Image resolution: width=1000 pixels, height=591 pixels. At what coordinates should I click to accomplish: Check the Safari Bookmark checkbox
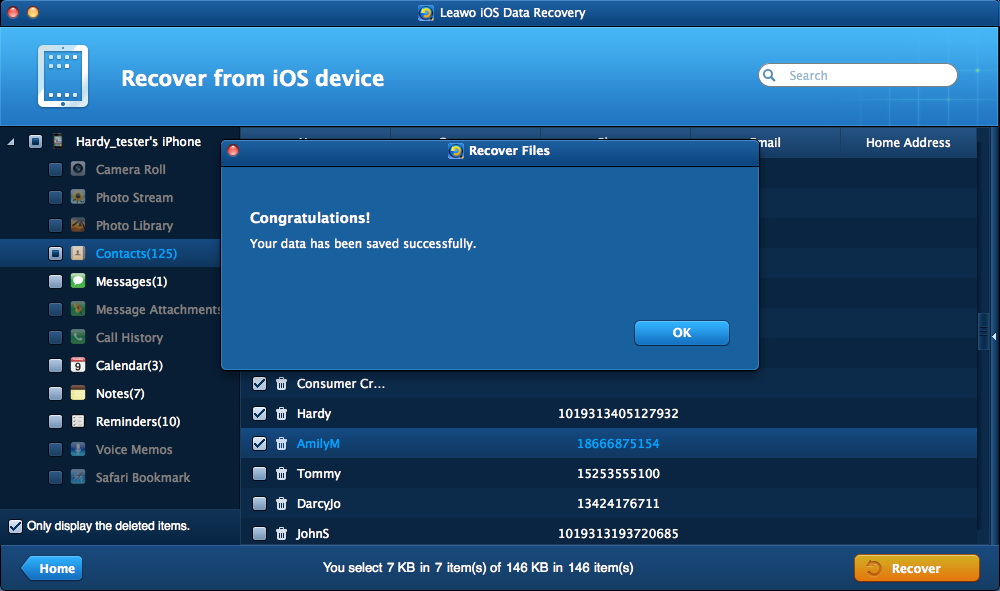click(55, 478)
